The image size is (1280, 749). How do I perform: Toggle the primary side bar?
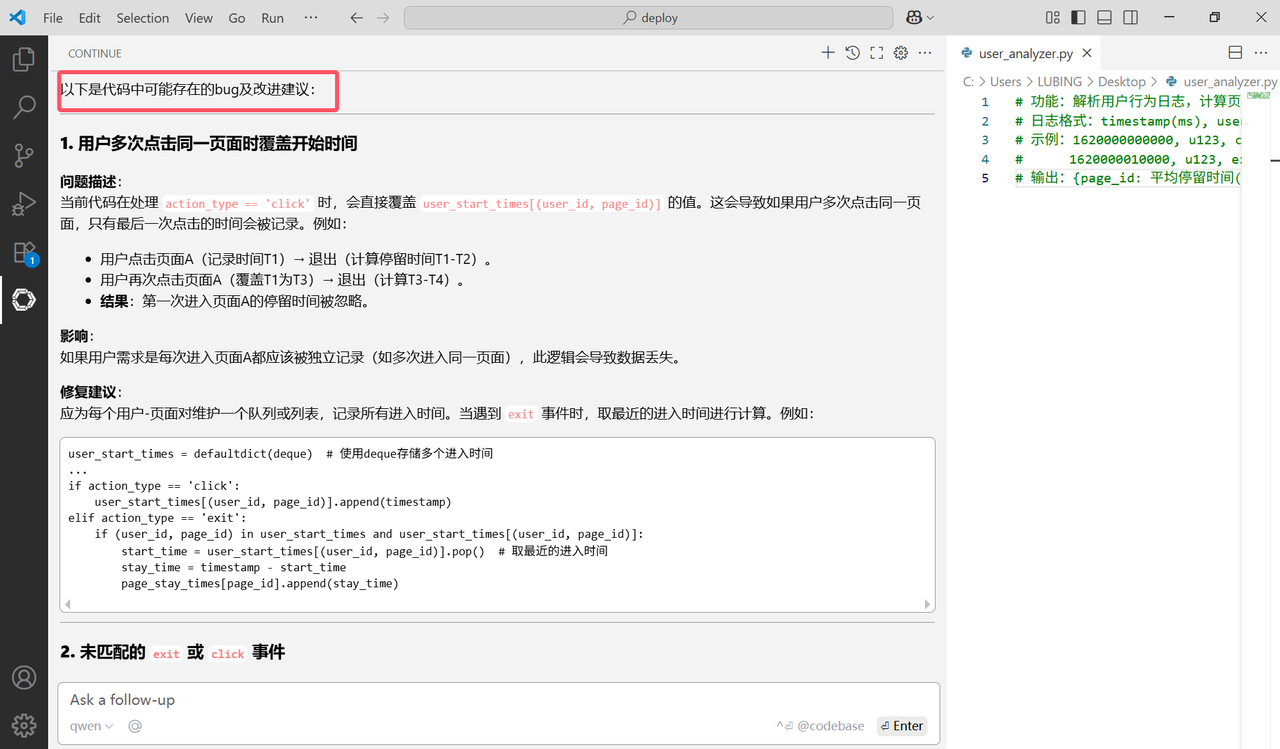click(1078, 18)
